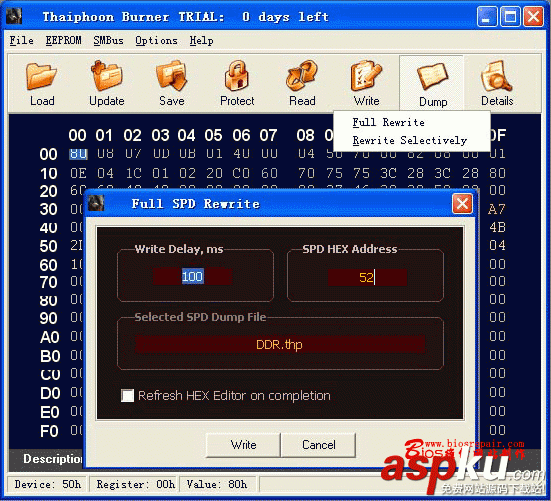Viewport: 551px width, 501px height.
Task: Click the Cancel button in the dialog
Action: point(319,445)
